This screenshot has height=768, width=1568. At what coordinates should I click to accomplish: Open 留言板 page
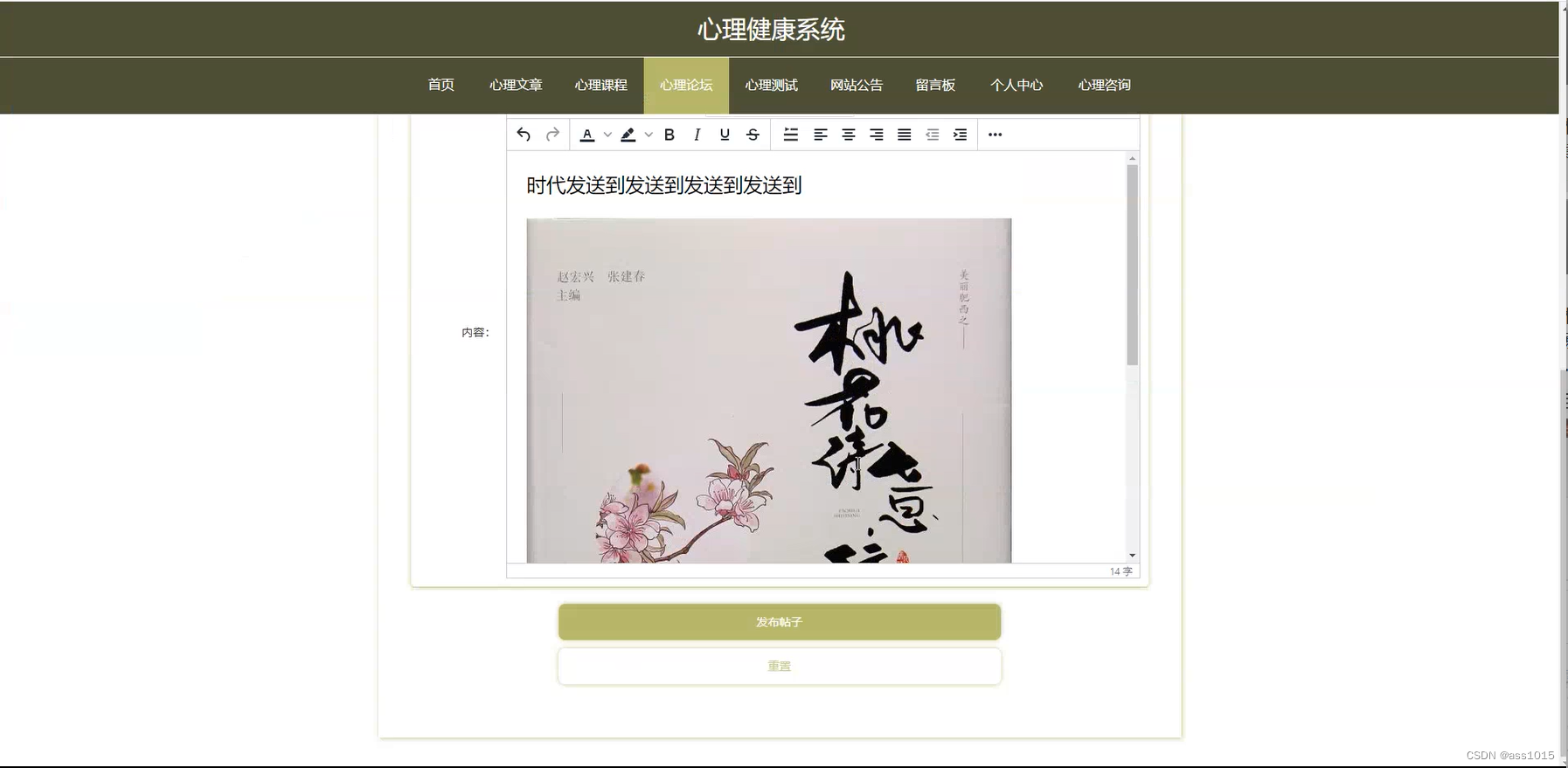point(935,85)
